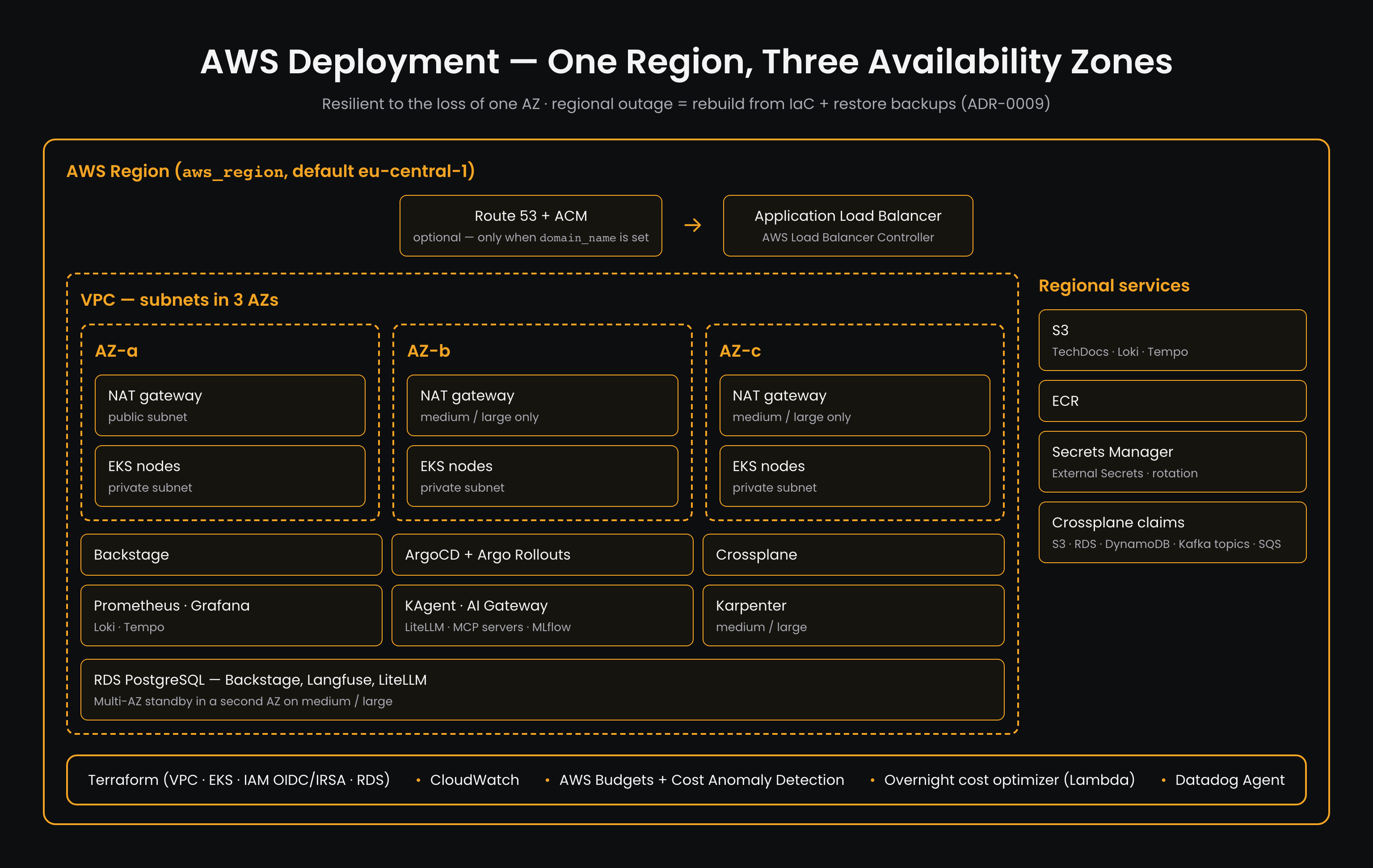Click the 'Regional services' heading
1373x868 pixels.
click(1114, 286)
